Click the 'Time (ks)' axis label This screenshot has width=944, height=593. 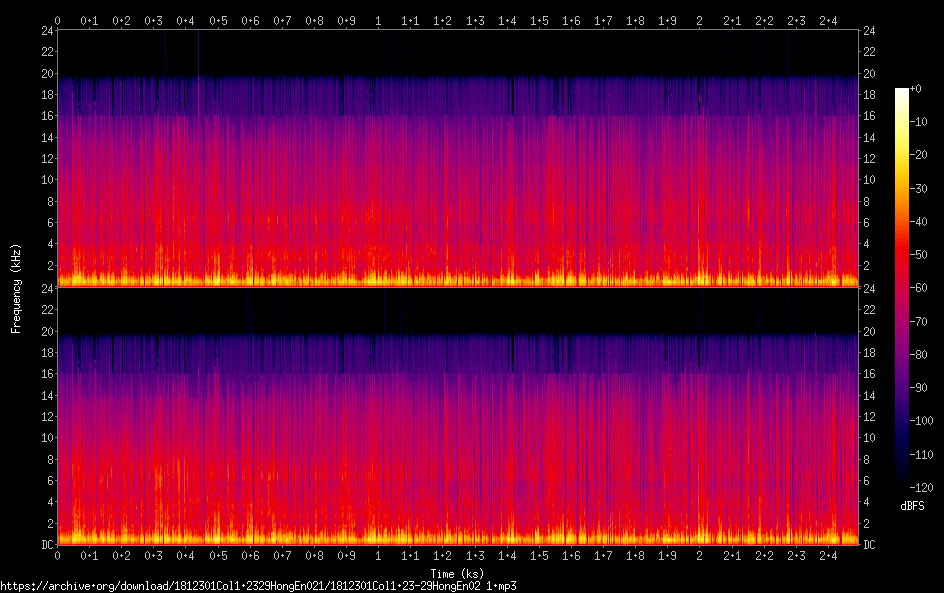457,574
